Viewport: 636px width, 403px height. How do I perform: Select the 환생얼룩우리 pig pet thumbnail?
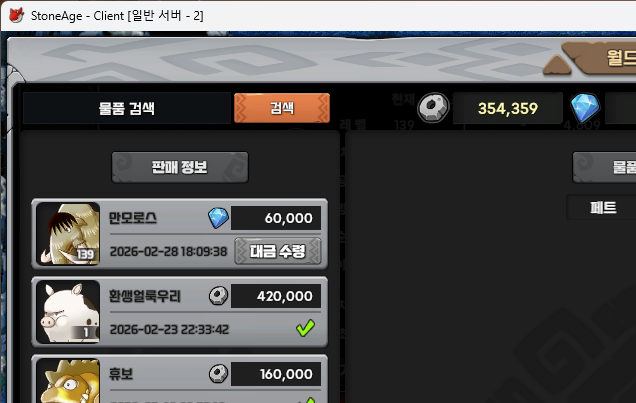pos(68,312)
